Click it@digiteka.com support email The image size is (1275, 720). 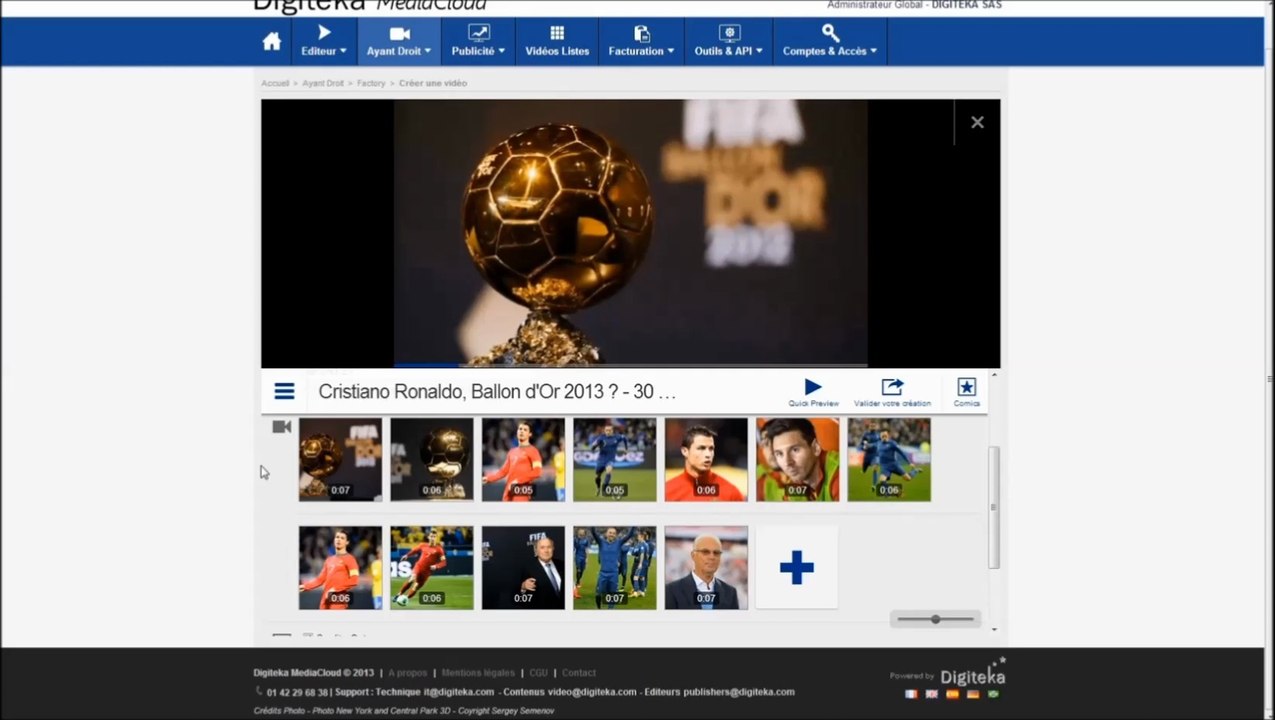coord(459,692)
